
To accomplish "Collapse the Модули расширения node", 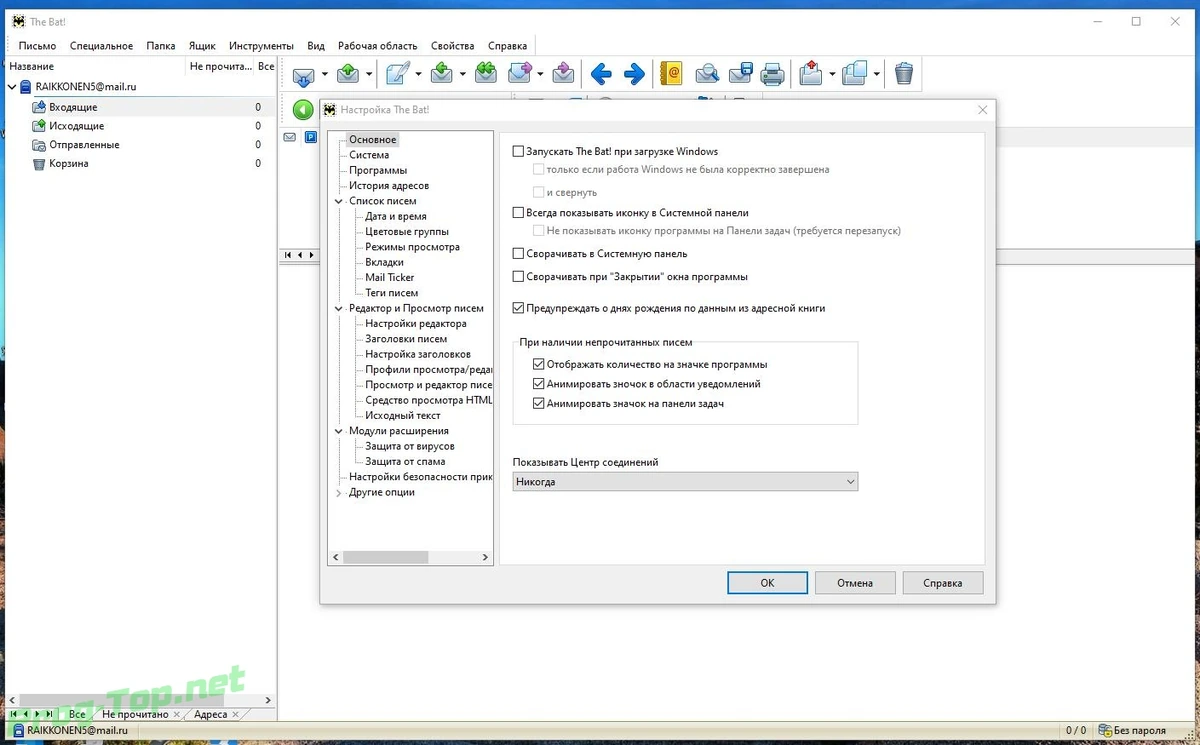I will 339,431.
